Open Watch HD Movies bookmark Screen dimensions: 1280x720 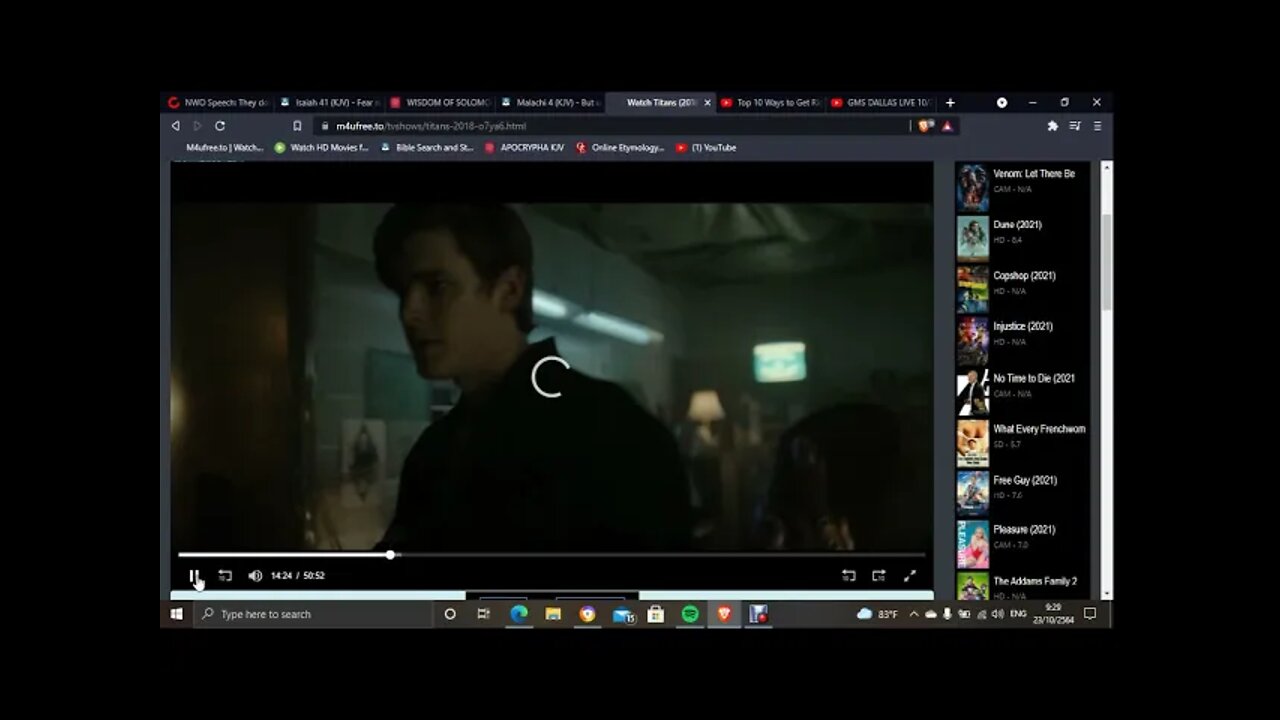[322, 148]
